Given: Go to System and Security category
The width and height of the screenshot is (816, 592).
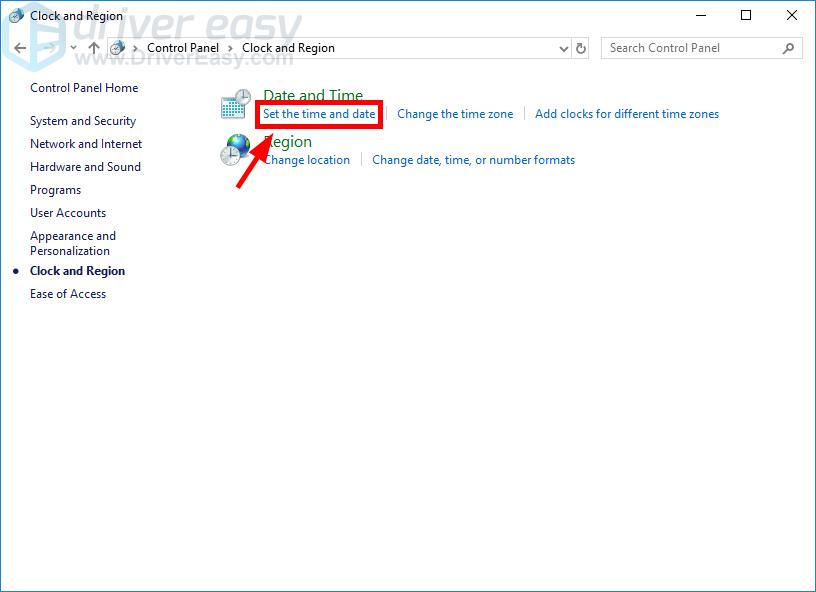Looking at the screenshot, I should (83, 121).
